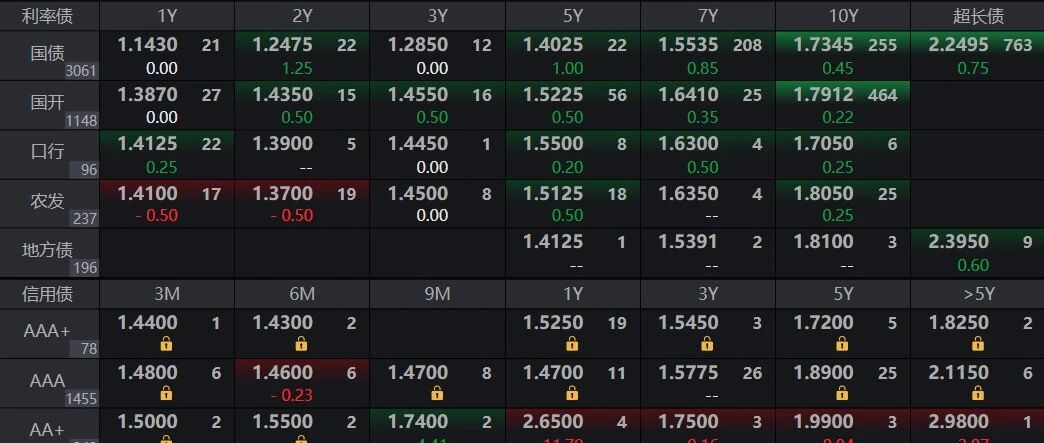Click the lock icon under AAA+ 5Y
This screenshot has width=1044, height=443.
point(842,344)
